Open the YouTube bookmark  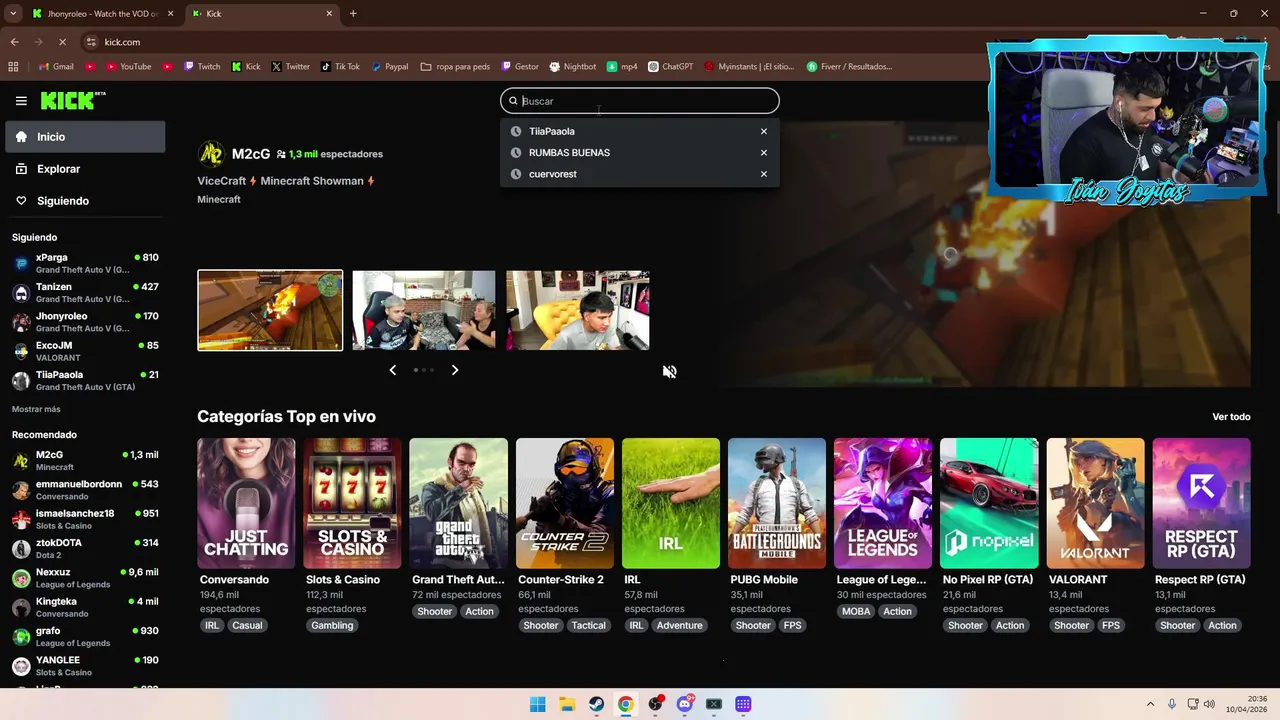pos(128,67)
